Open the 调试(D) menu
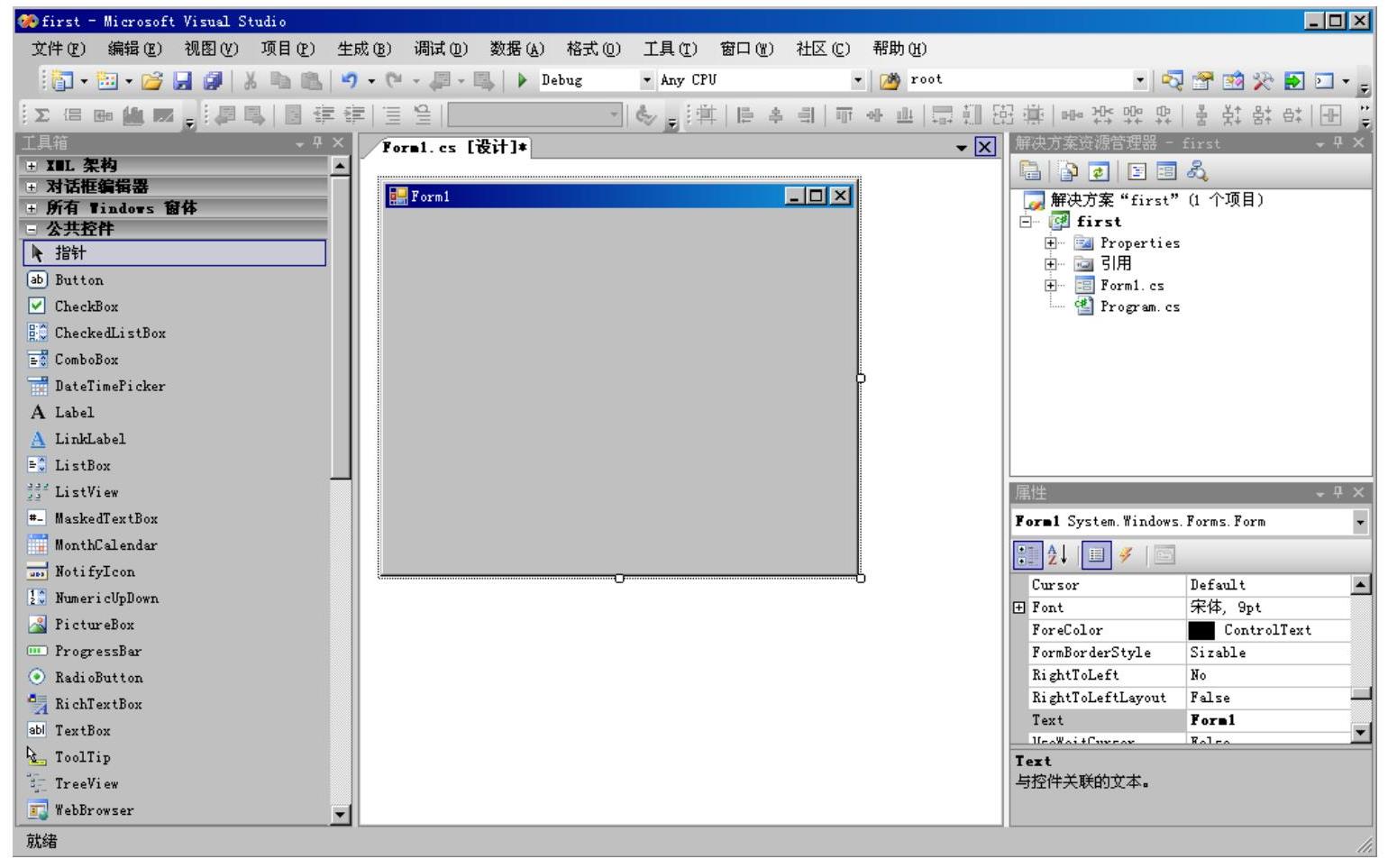This screenshot has height=868, width=1388. tap(441, 49)
